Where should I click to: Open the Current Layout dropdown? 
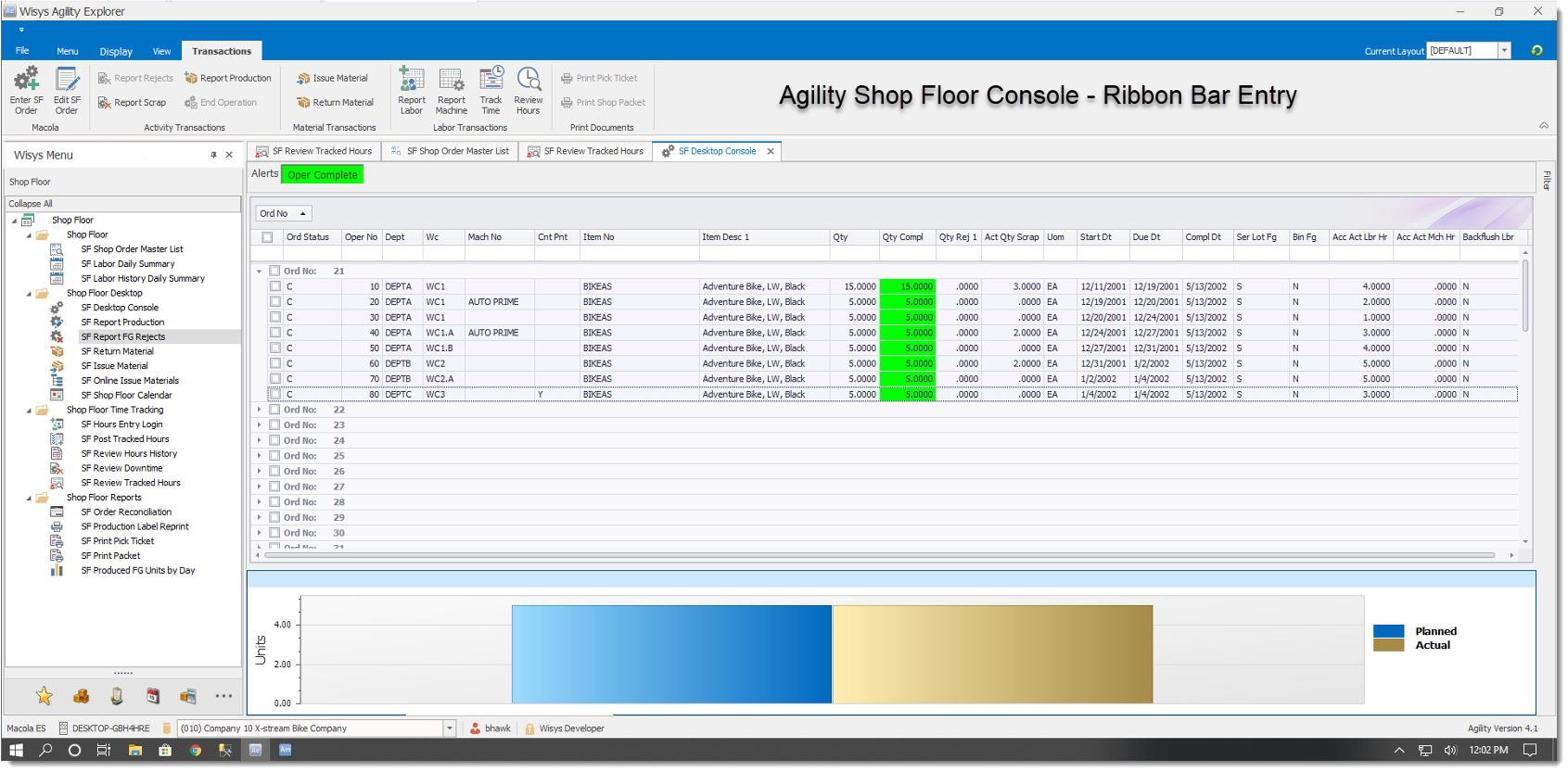tap(1504, 51)
